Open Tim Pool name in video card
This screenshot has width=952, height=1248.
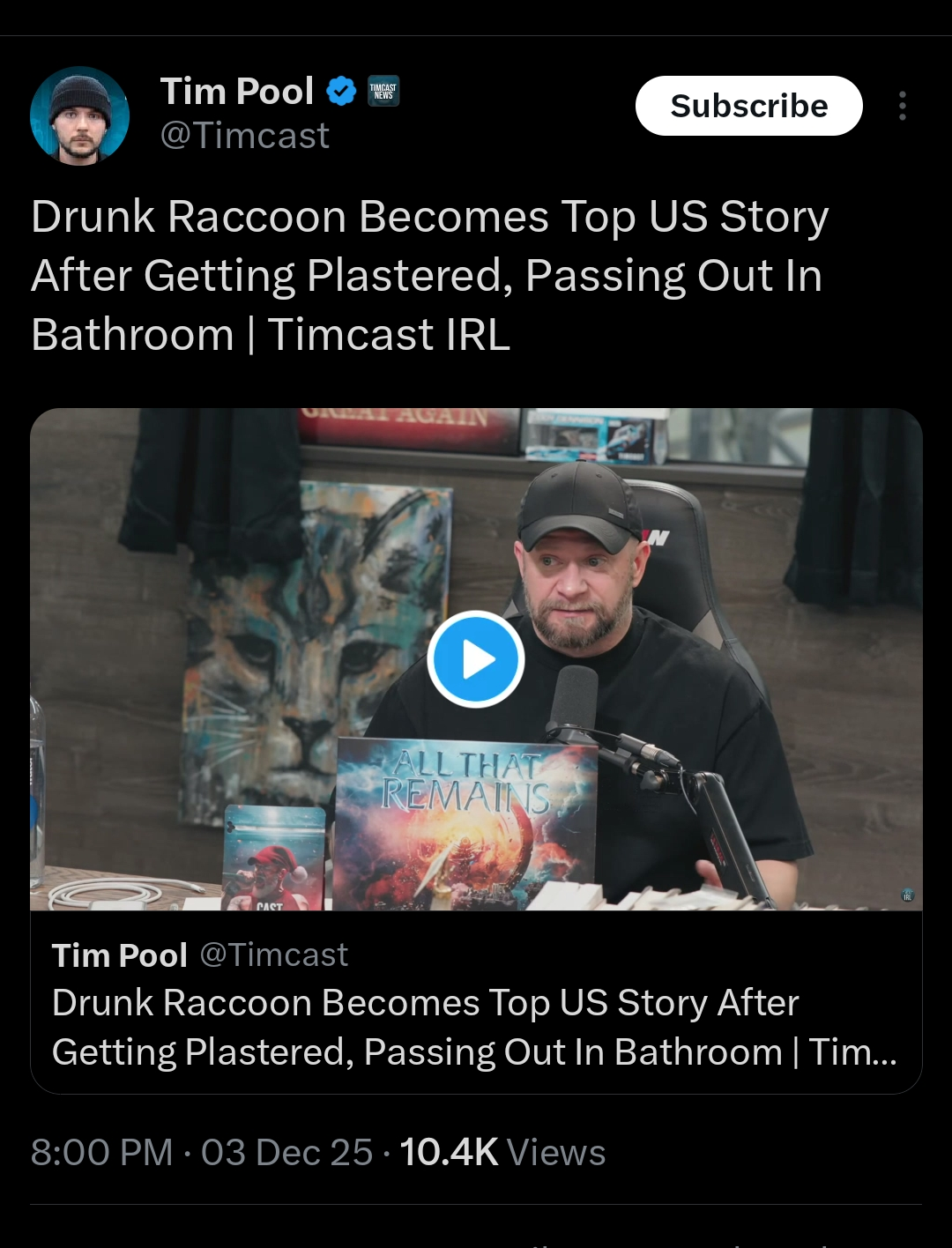(120, 955)
